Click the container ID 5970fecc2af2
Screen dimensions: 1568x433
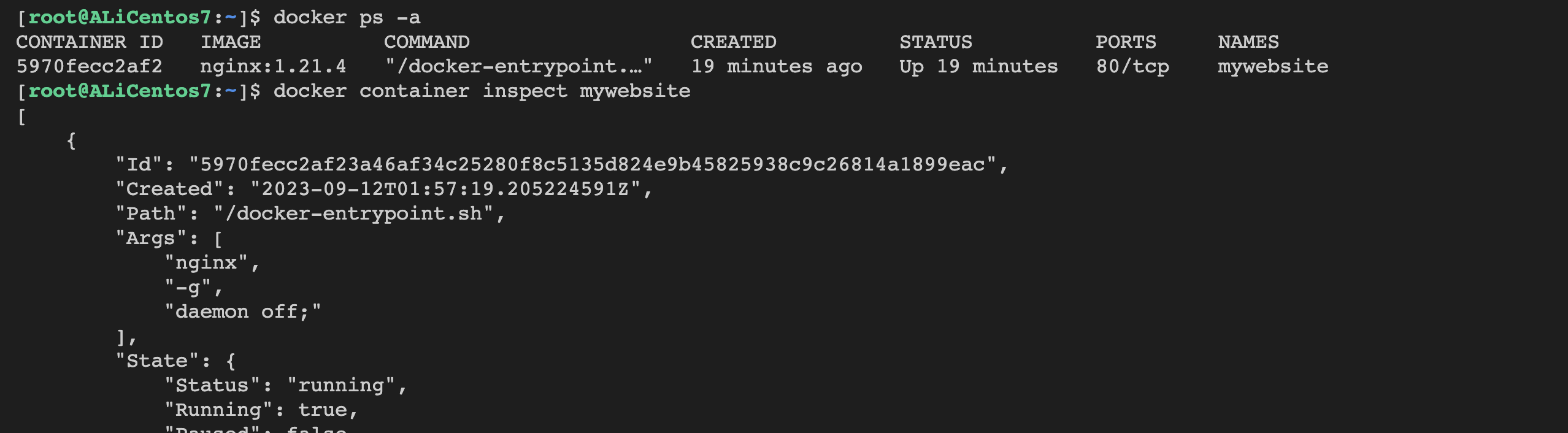click(x=90, y=66)
